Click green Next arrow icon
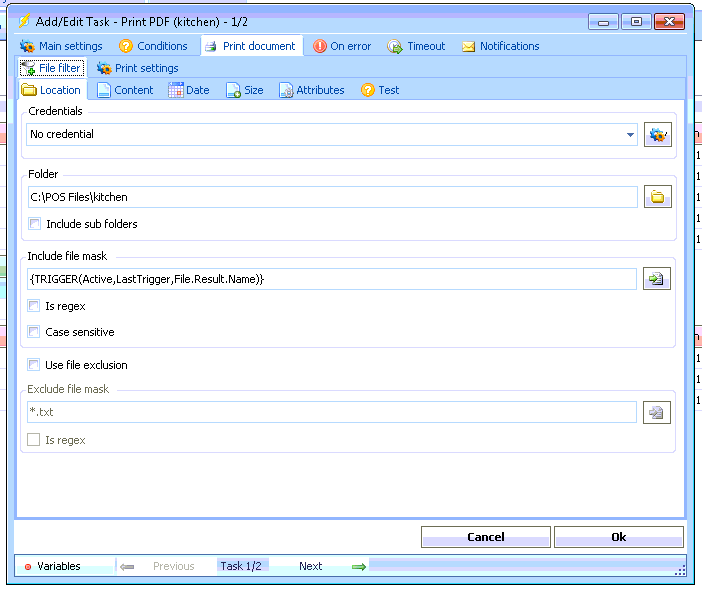The width and height of the screenshot is (702, 592). pos(358,567)
